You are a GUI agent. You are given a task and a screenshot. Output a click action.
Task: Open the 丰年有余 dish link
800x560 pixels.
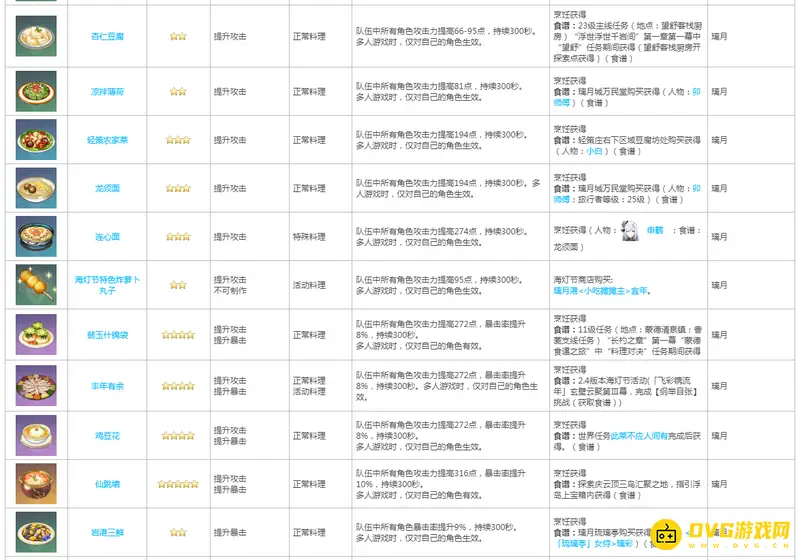click(x=107, y=386)
